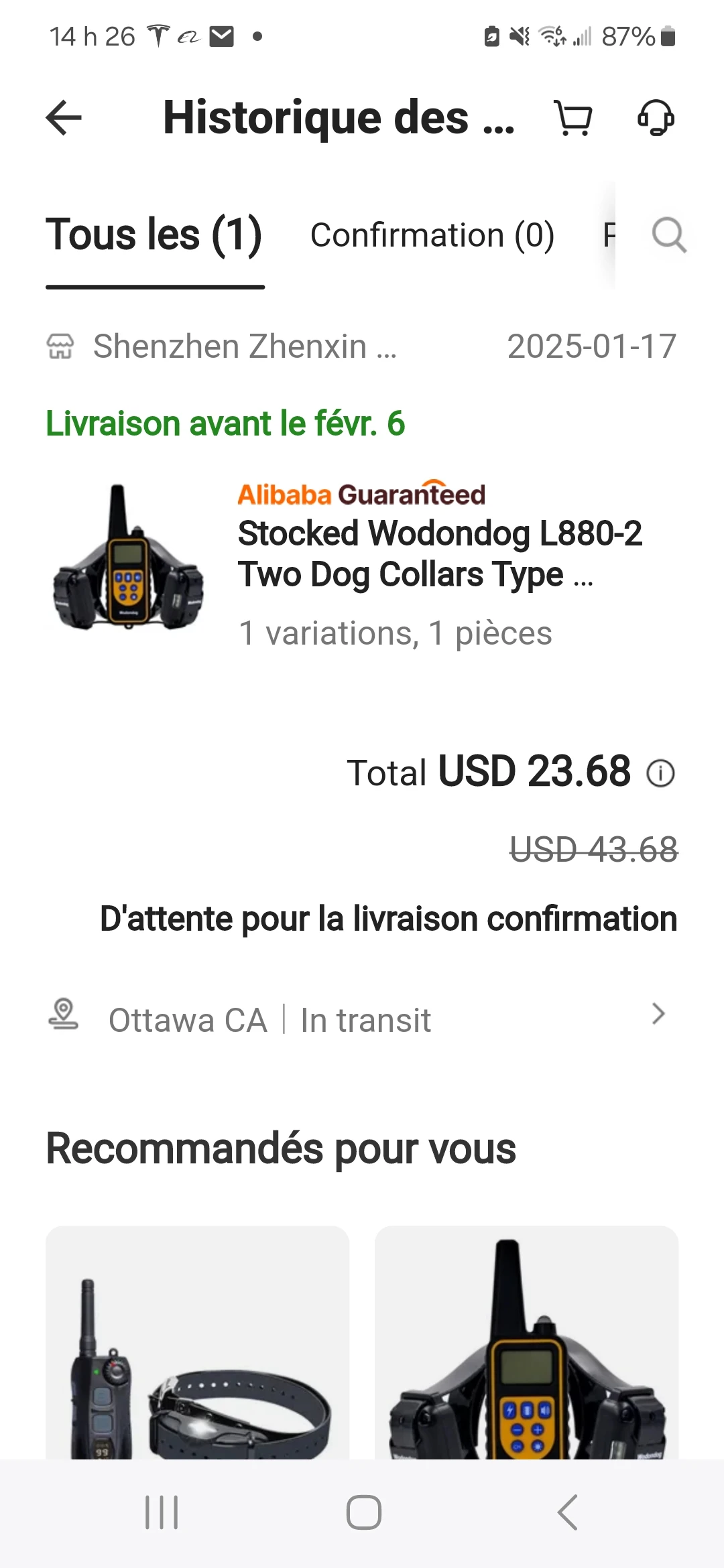Open Shenzhen Zhenxin seller store link
This screenshot has width=724, height=1568.
245,346
